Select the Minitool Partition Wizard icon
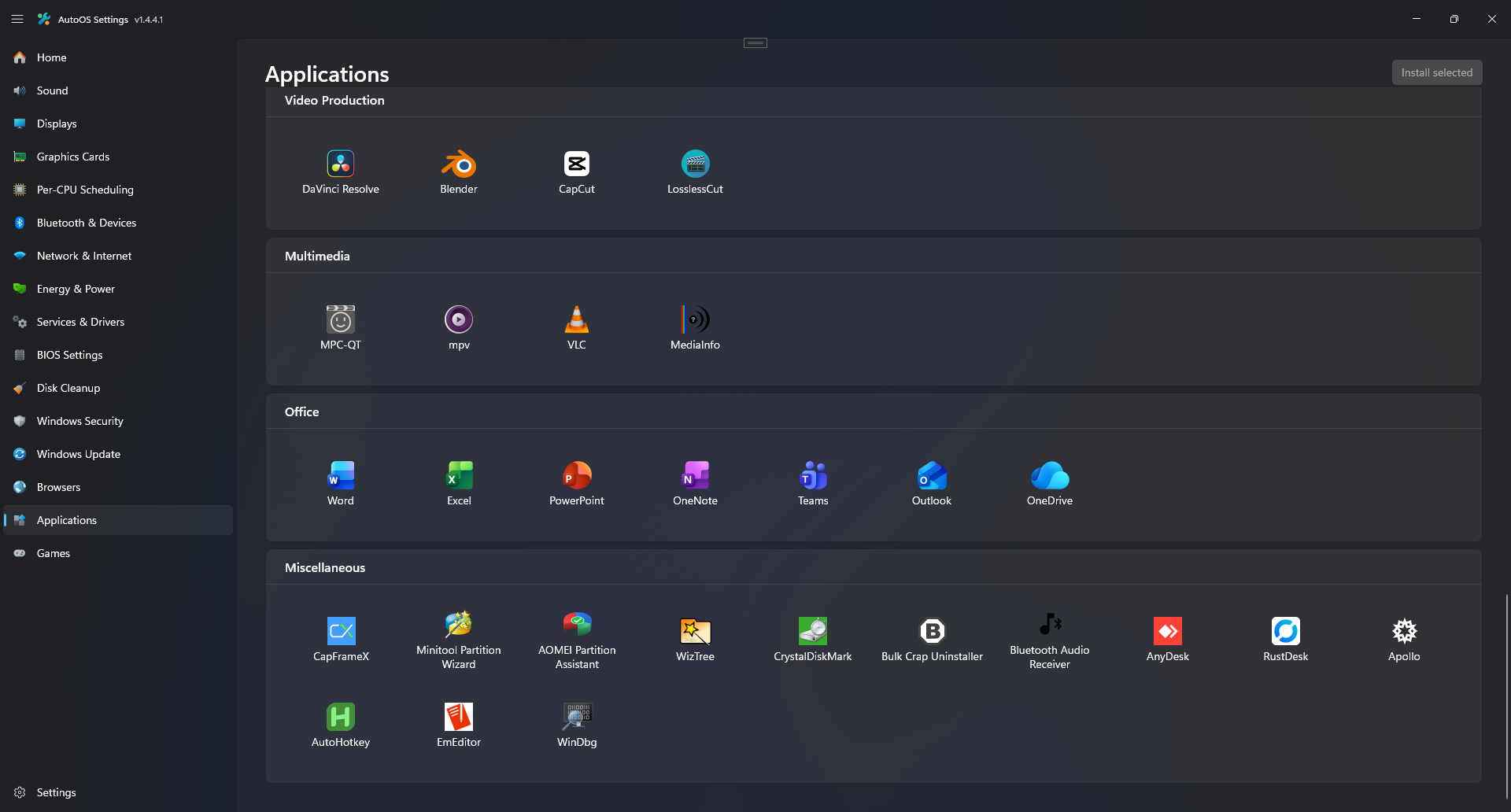Image resolution: width=1511 pixels, height=812 pixels. (459, 625)
